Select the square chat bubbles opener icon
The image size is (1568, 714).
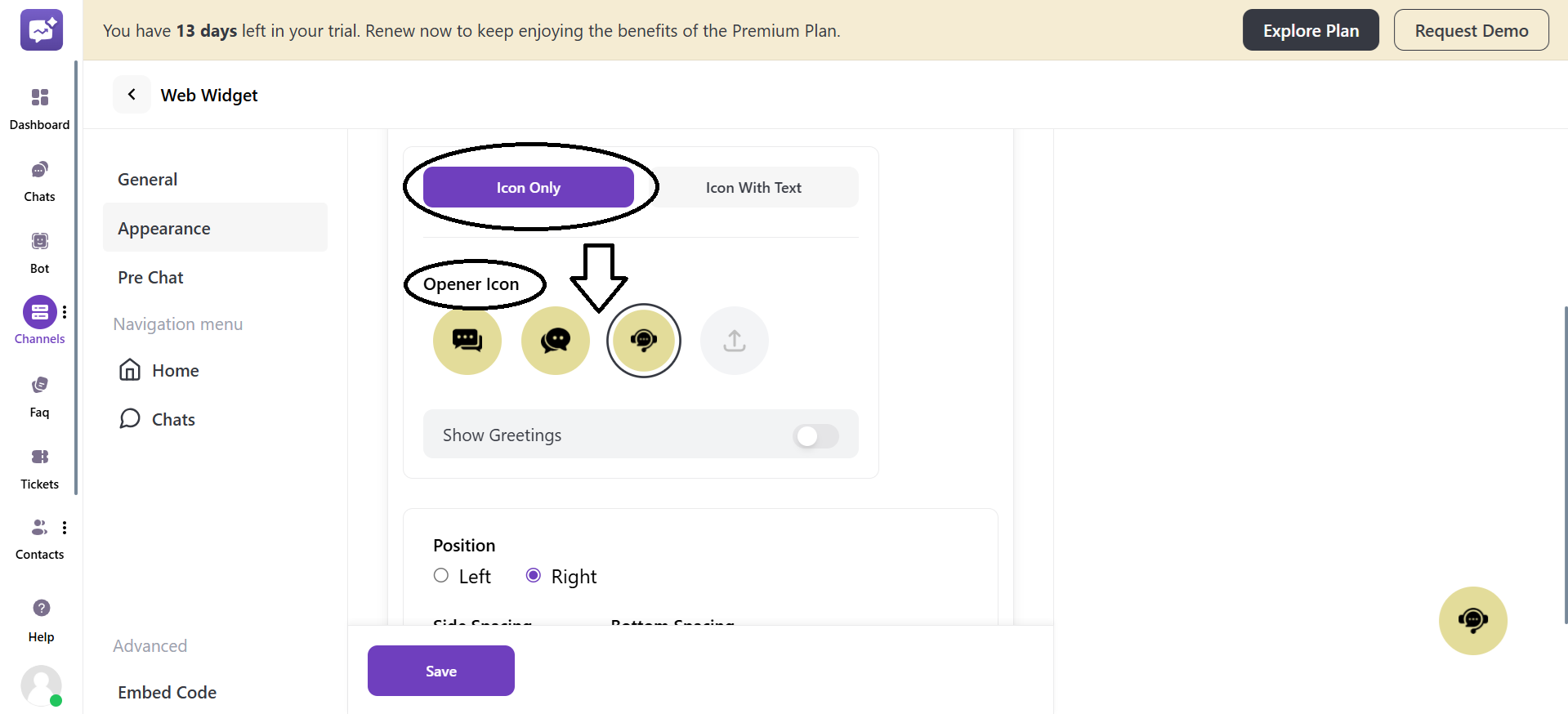pyautogui.click(x=467, y=341)
